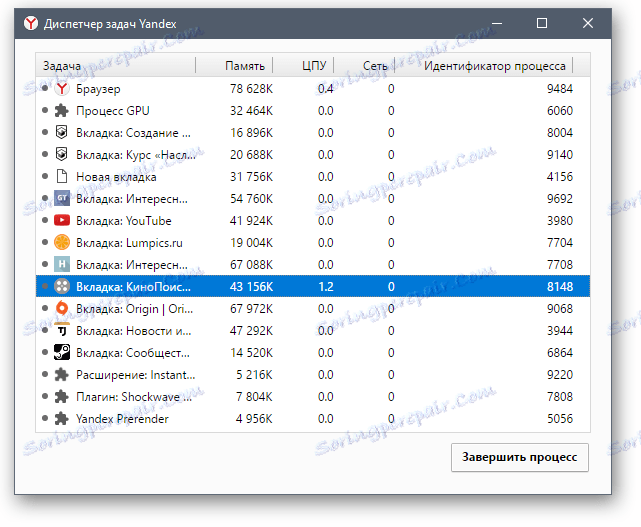Viewport: 641px width, 527px height.
Task: Click the process ID 5056
Action: (x=560, y=419)
